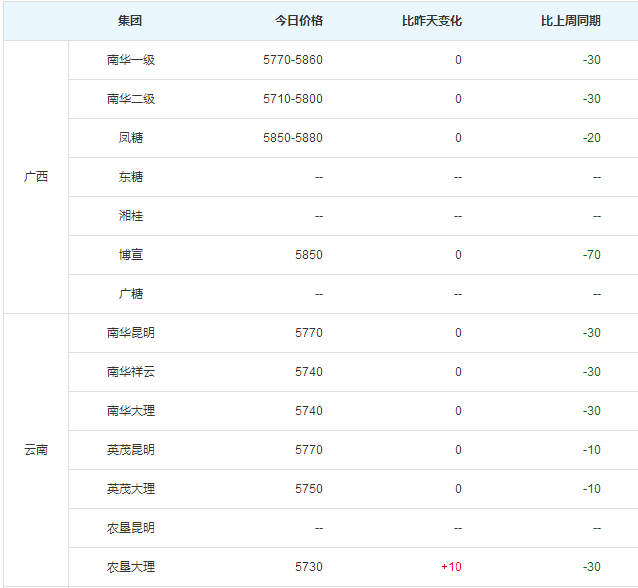Click the 东糖 row label
638x588 pixels.
[x=131, y=177]
